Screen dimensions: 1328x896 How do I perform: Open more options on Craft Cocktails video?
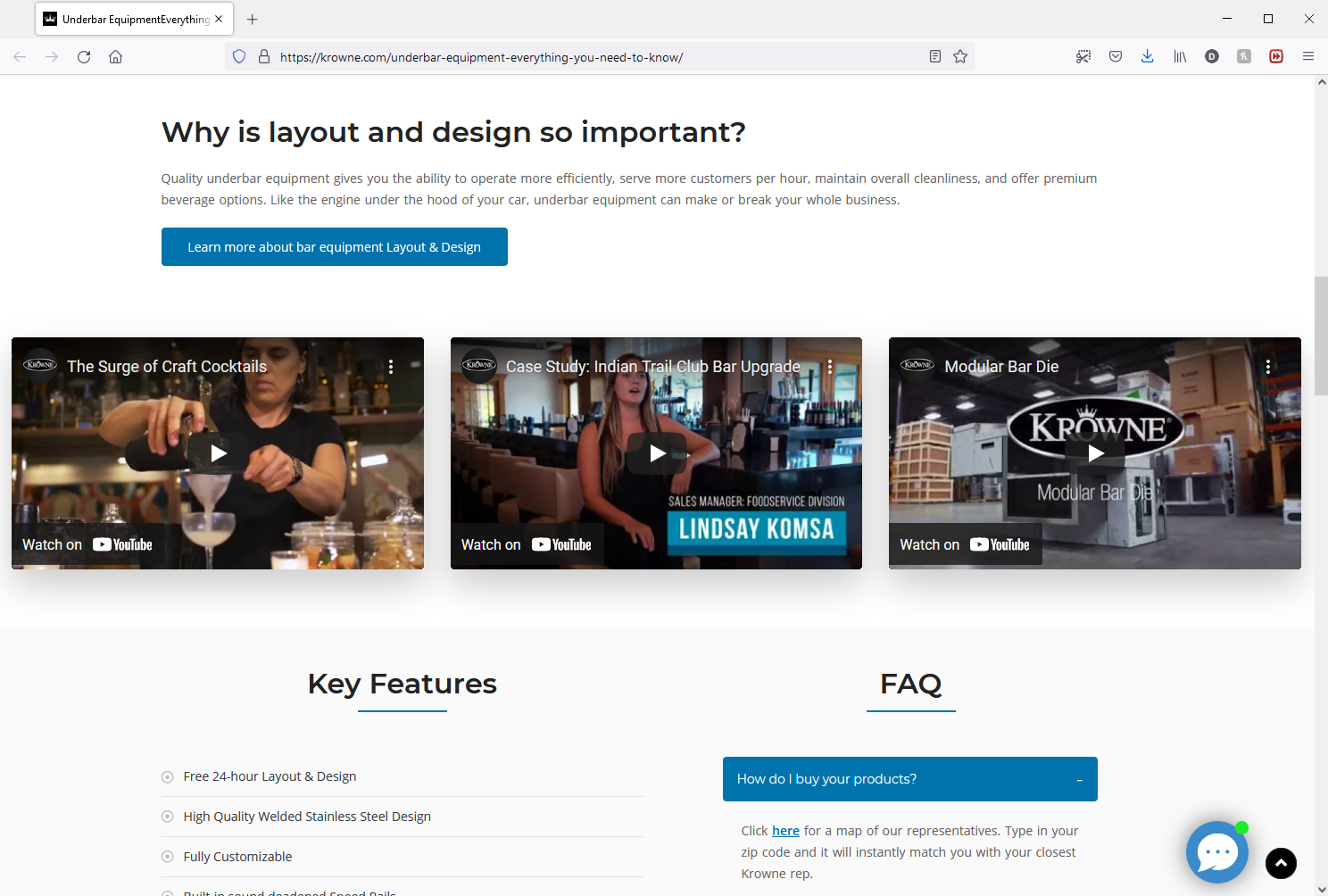391,367
